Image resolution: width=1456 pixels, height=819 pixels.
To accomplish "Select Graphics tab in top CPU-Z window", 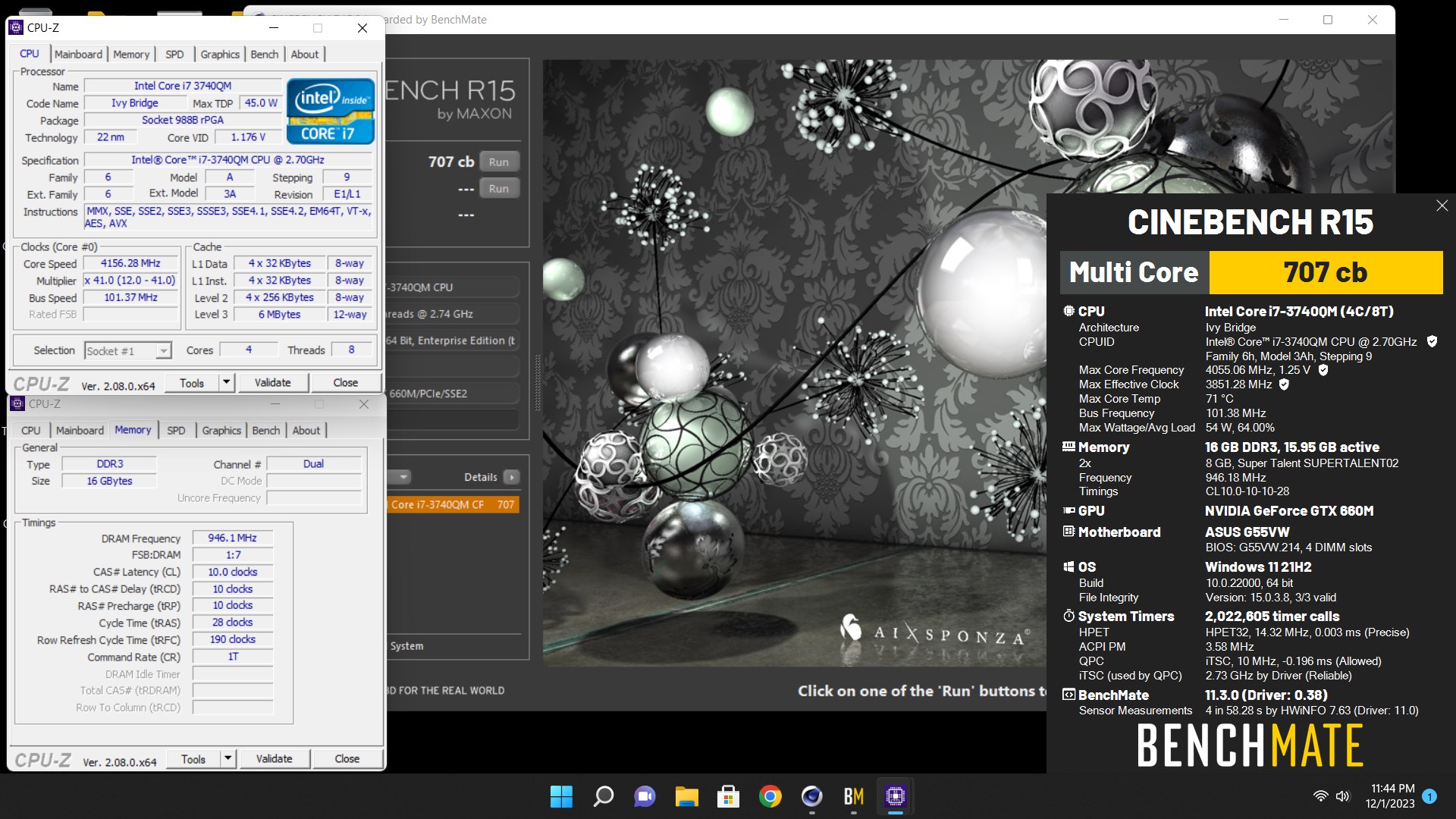I will [220, 55].
